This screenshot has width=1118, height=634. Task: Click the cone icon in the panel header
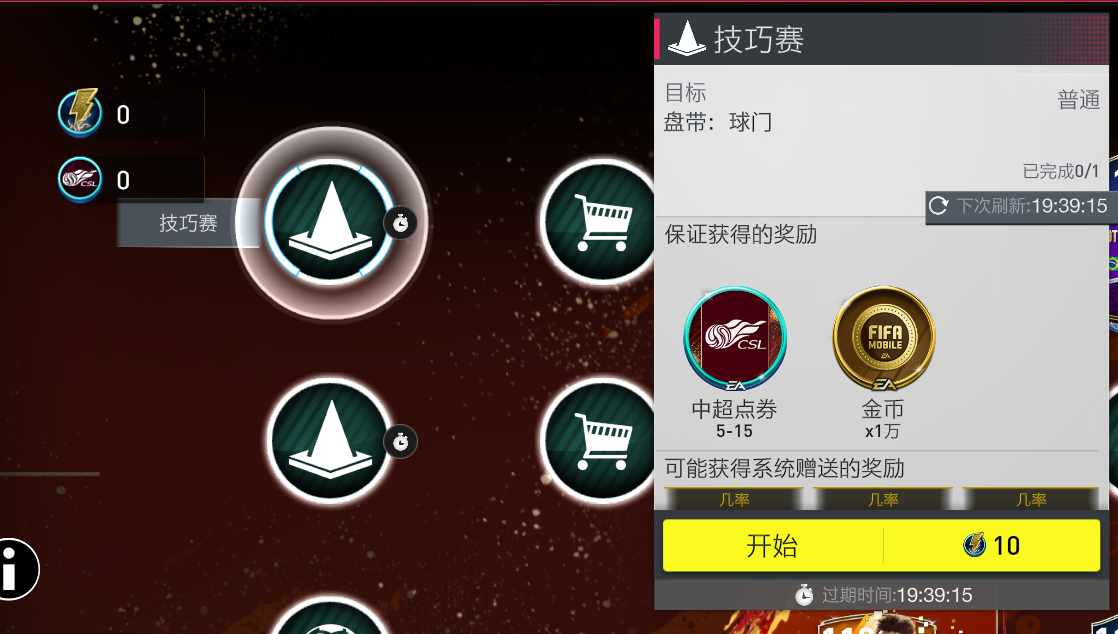(687, 39)
